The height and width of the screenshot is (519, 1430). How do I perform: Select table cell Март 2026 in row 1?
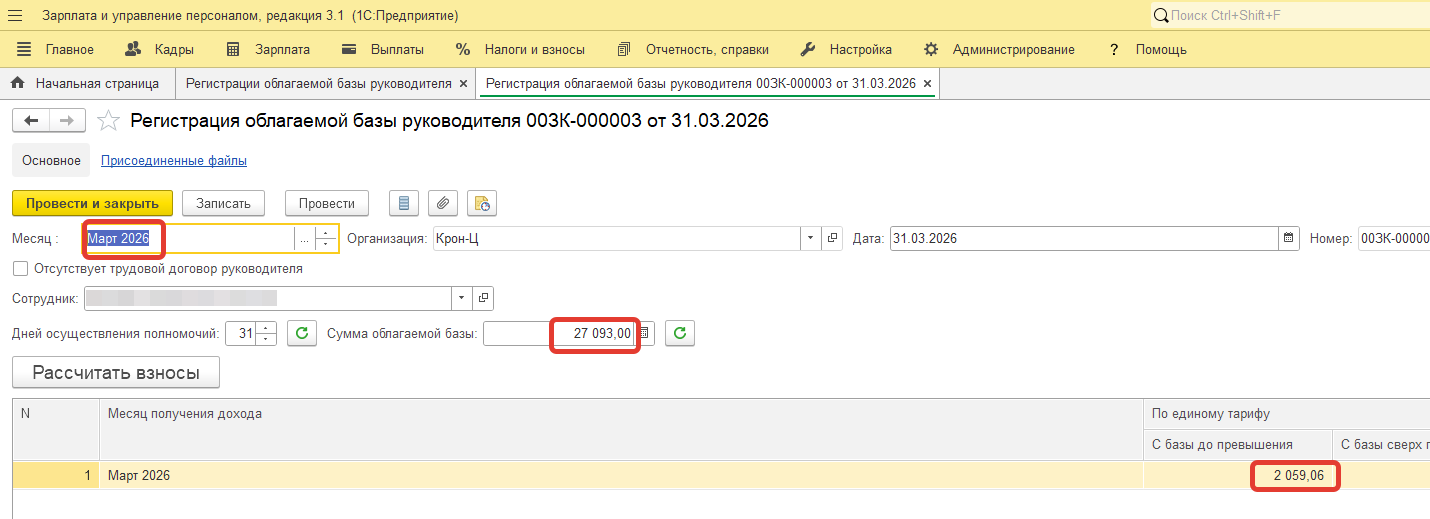pos(621,475)
